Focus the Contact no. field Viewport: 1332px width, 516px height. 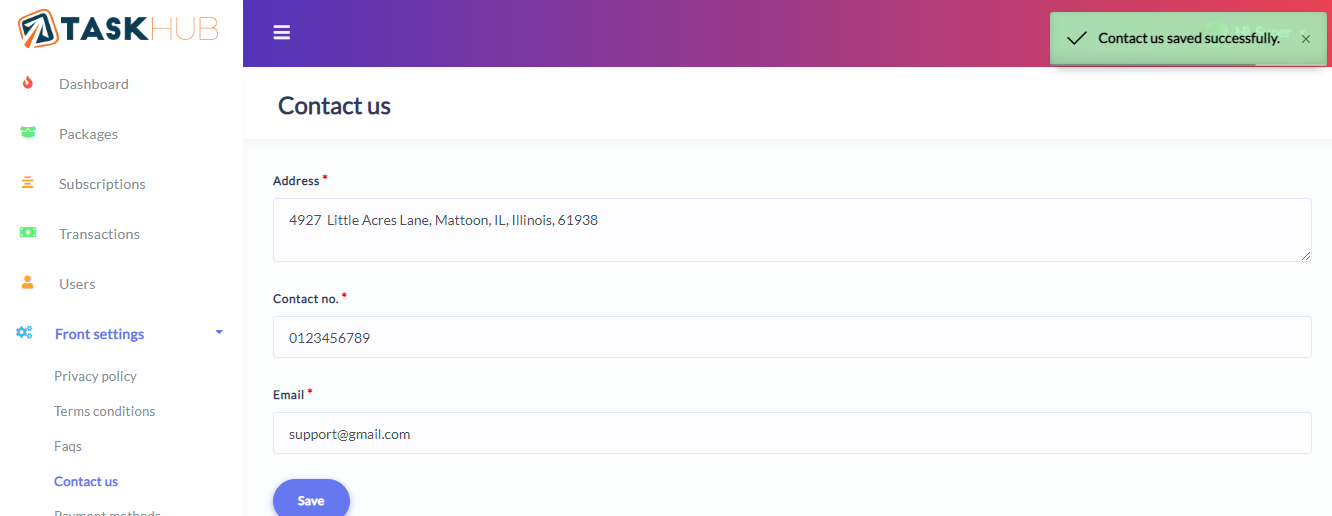790,337
